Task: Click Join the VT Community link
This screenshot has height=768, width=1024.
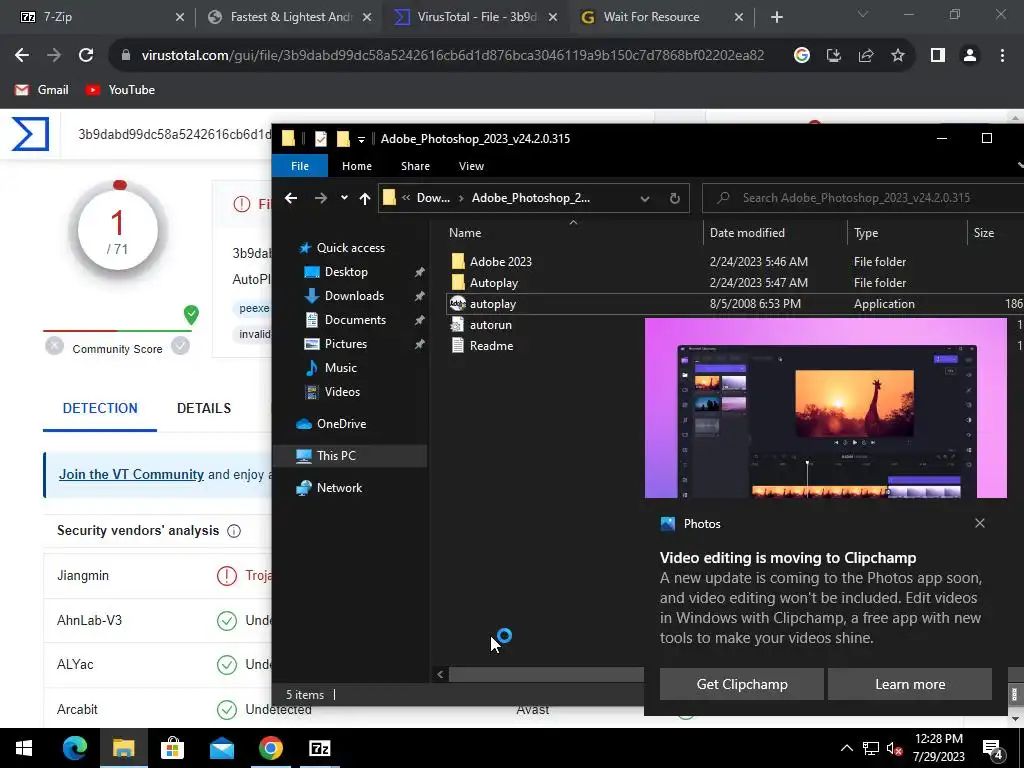Action: click(131, 475)
